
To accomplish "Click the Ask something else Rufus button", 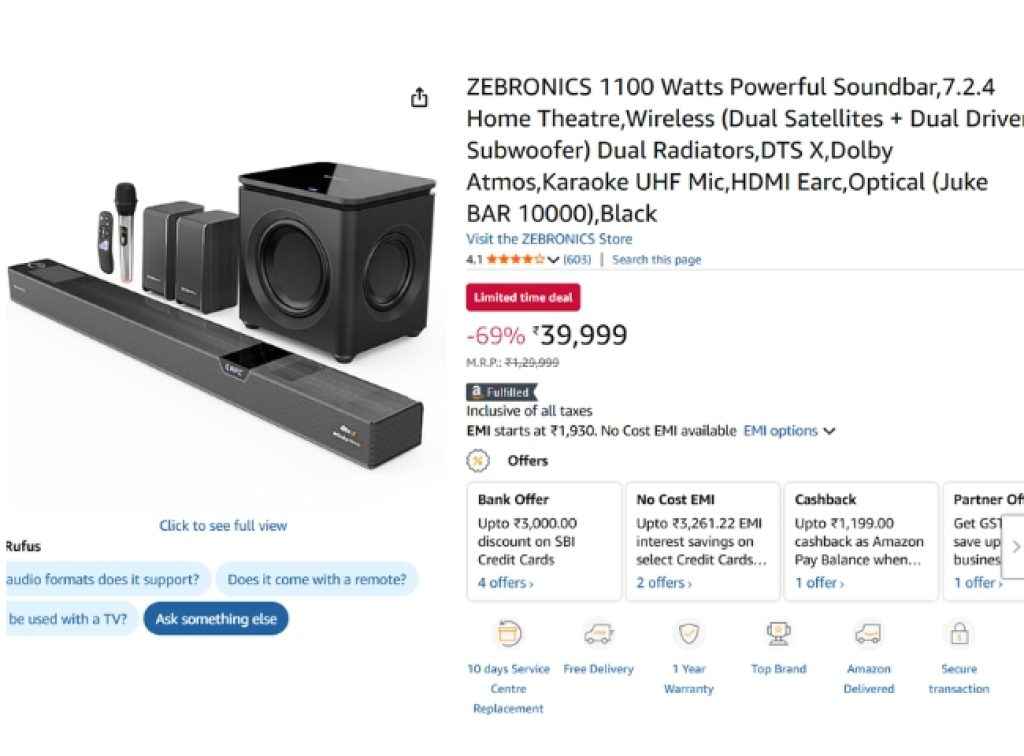I will [x=216, y=619].
